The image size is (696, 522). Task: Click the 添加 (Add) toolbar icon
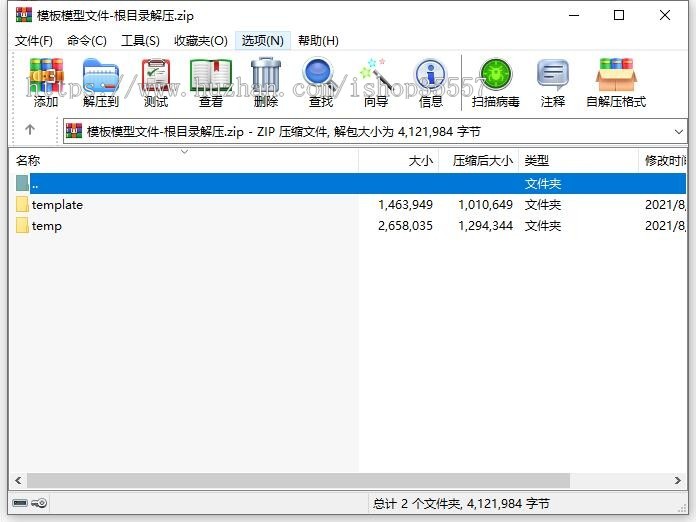pyautogui.click(x=46, y=83)
